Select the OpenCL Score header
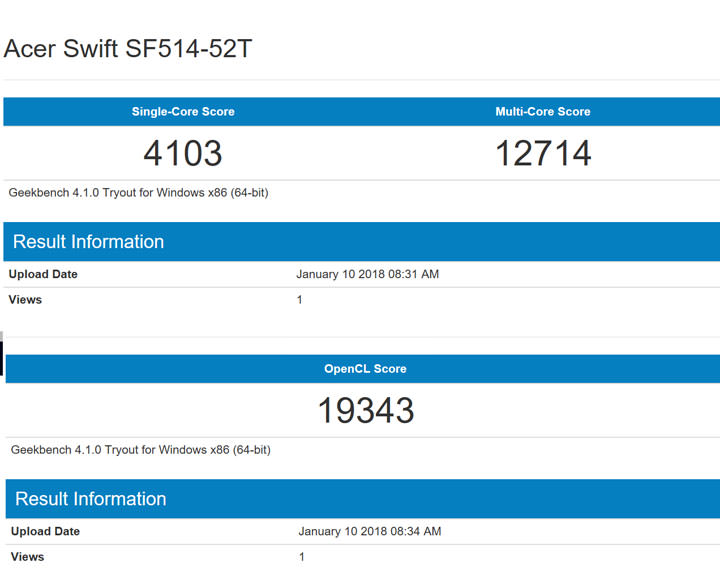 pos(365,369)
